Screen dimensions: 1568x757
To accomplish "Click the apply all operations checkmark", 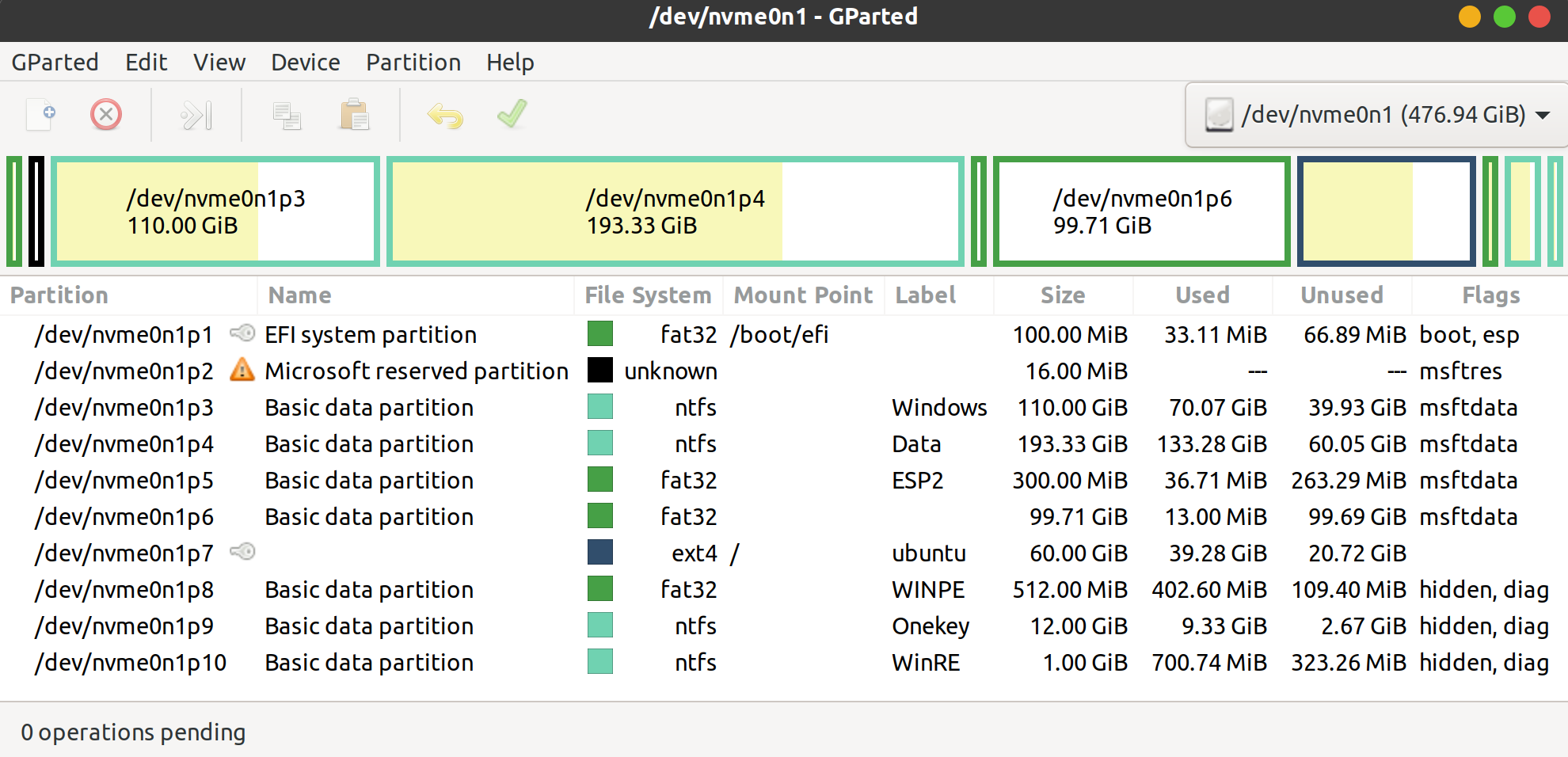I will click(x=512, y=114).
